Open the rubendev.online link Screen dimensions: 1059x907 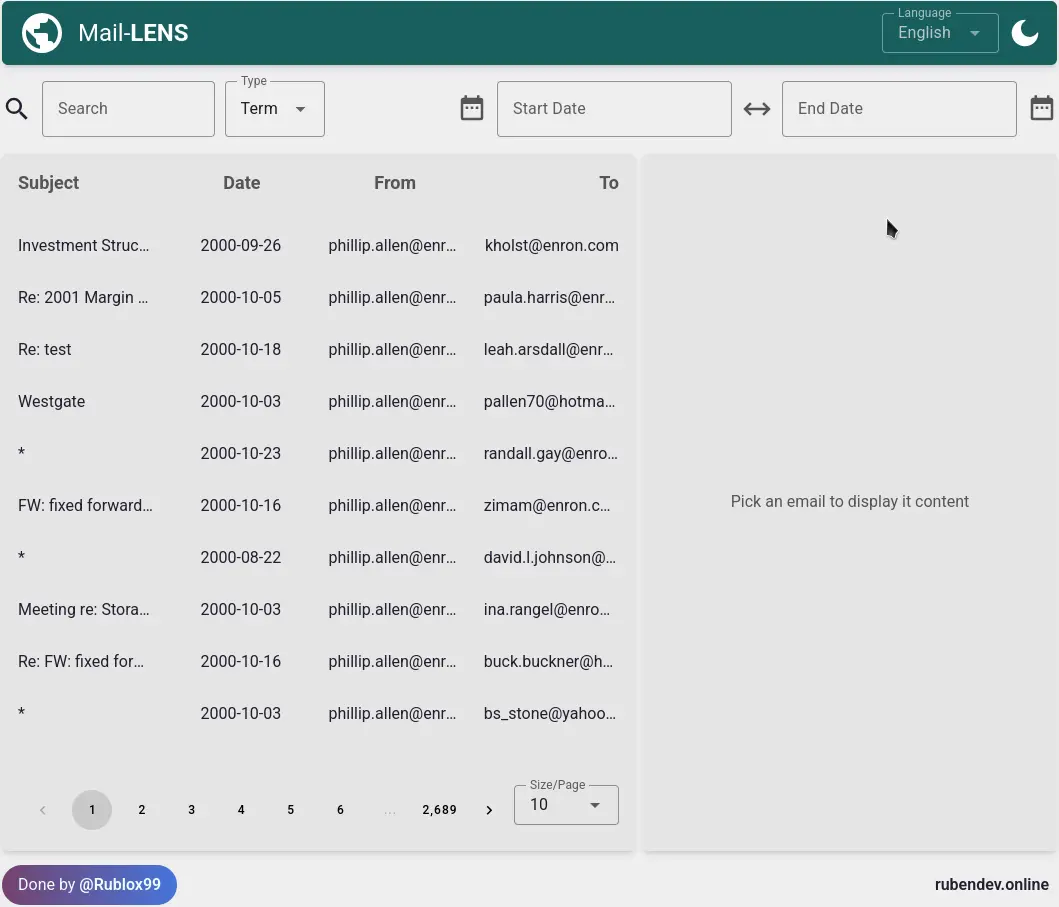[x=991, y=885]
